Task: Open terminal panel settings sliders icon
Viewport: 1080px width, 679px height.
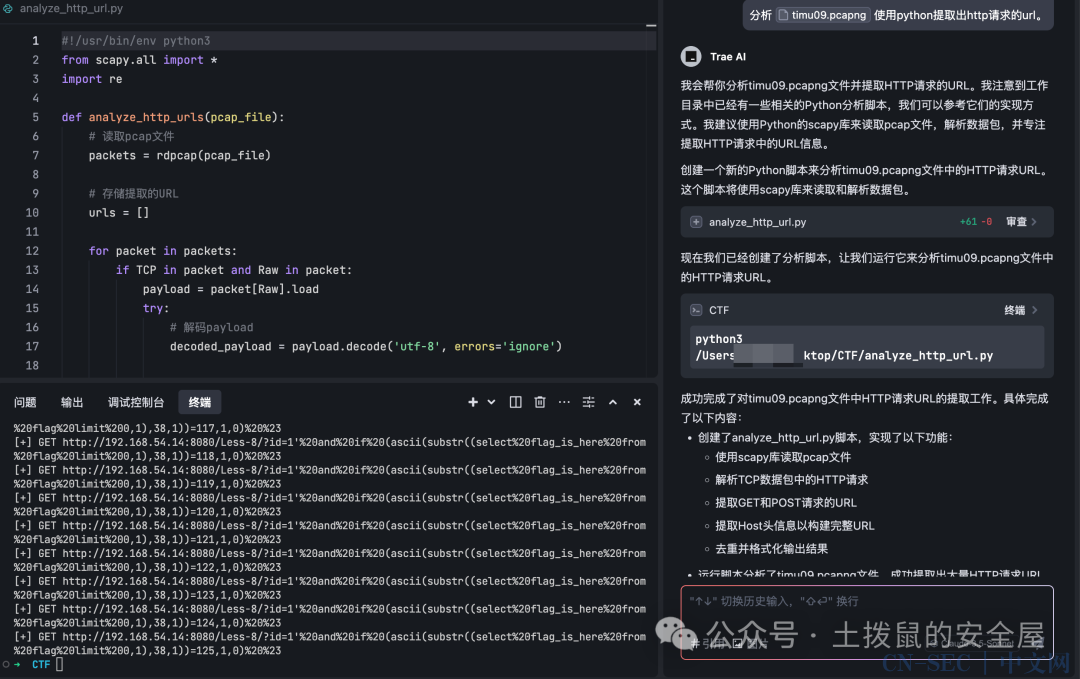Action: pyautogui.click(x=588, y=402)
